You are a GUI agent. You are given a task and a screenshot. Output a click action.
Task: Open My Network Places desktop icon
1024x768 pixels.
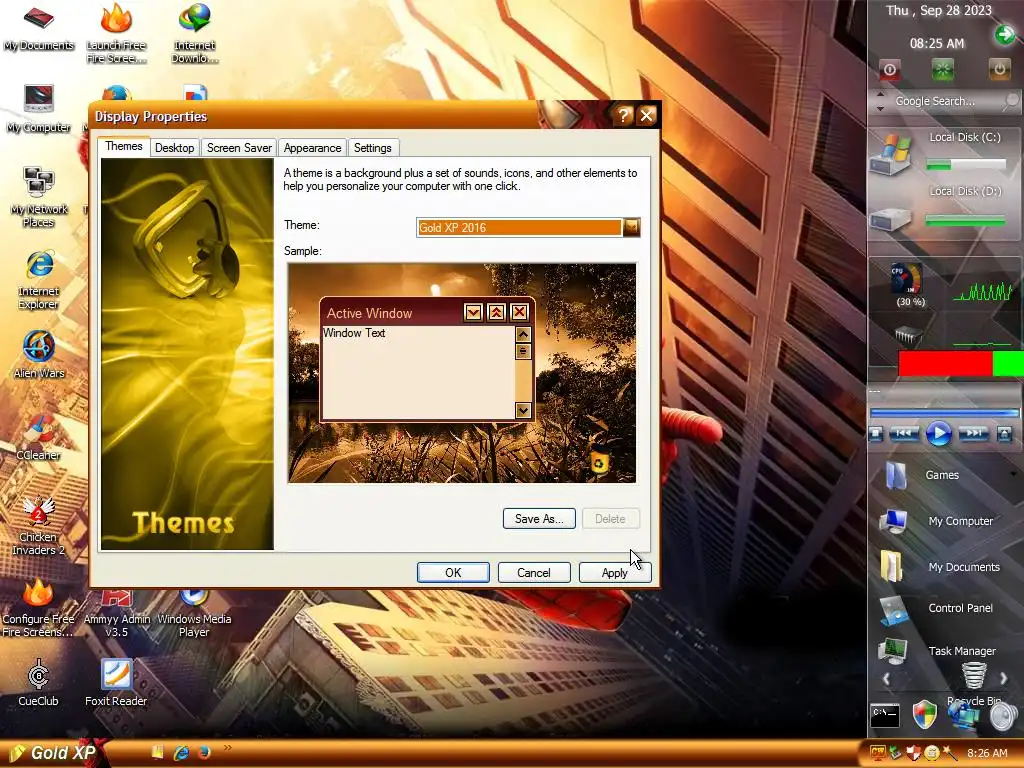tap(39, 197)
